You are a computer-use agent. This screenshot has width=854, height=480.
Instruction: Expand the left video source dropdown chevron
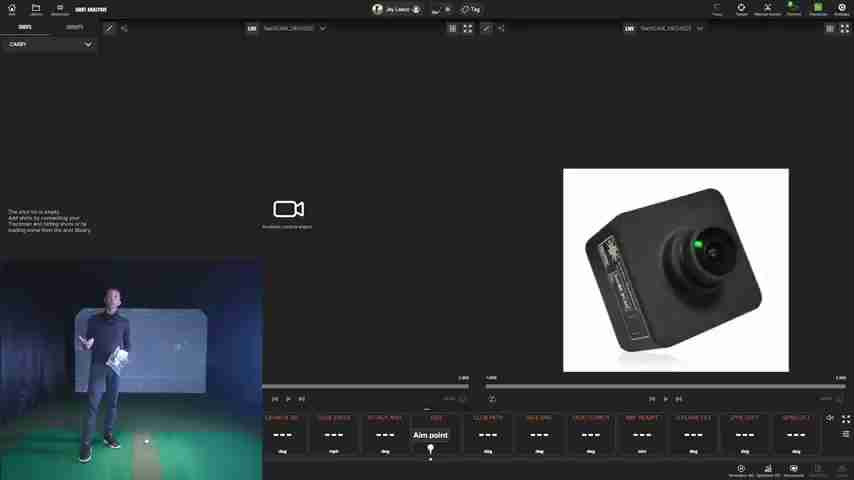pyautogui.click(x=323, y=28)
